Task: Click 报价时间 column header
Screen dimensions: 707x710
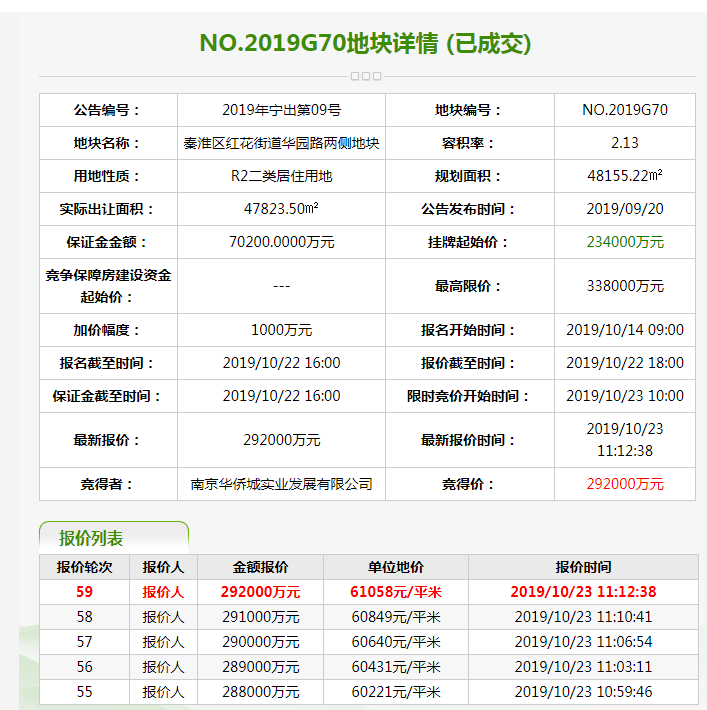Action: (x=583, y=567)
